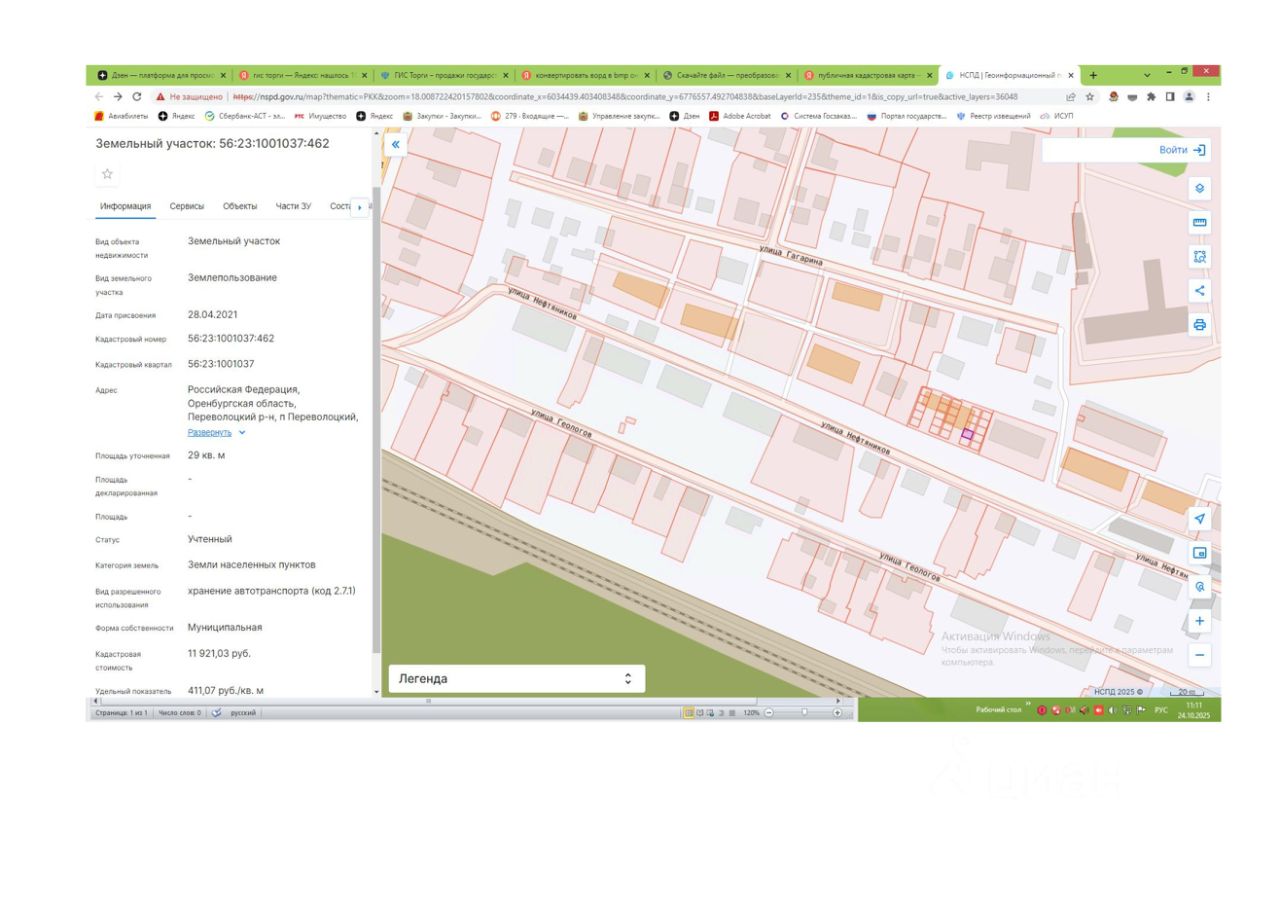
Task: Collapse the side panel with double chevron
Action: tap(395, 145)
